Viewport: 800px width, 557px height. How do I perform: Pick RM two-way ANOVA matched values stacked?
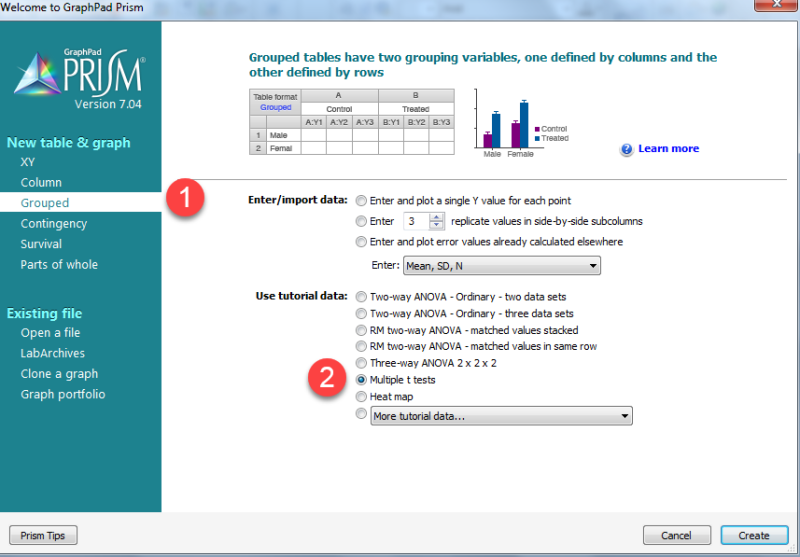coord(361,330)
